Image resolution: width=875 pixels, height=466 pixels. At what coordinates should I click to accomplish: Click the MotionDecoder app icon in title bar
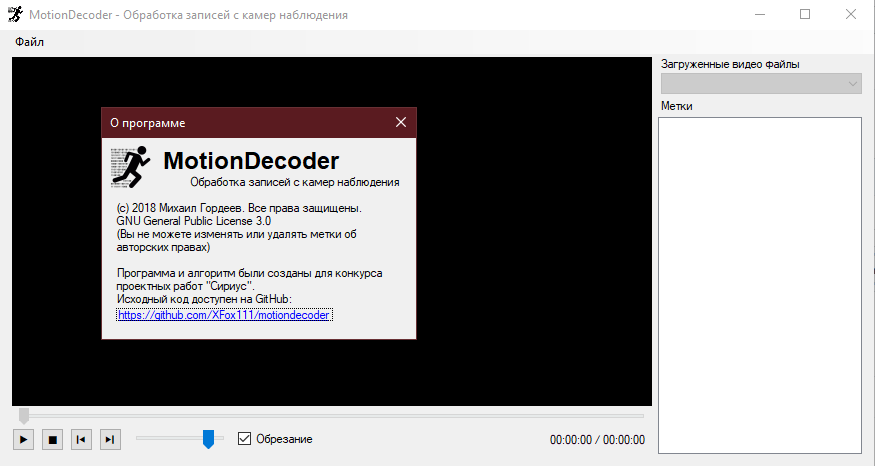15,15
